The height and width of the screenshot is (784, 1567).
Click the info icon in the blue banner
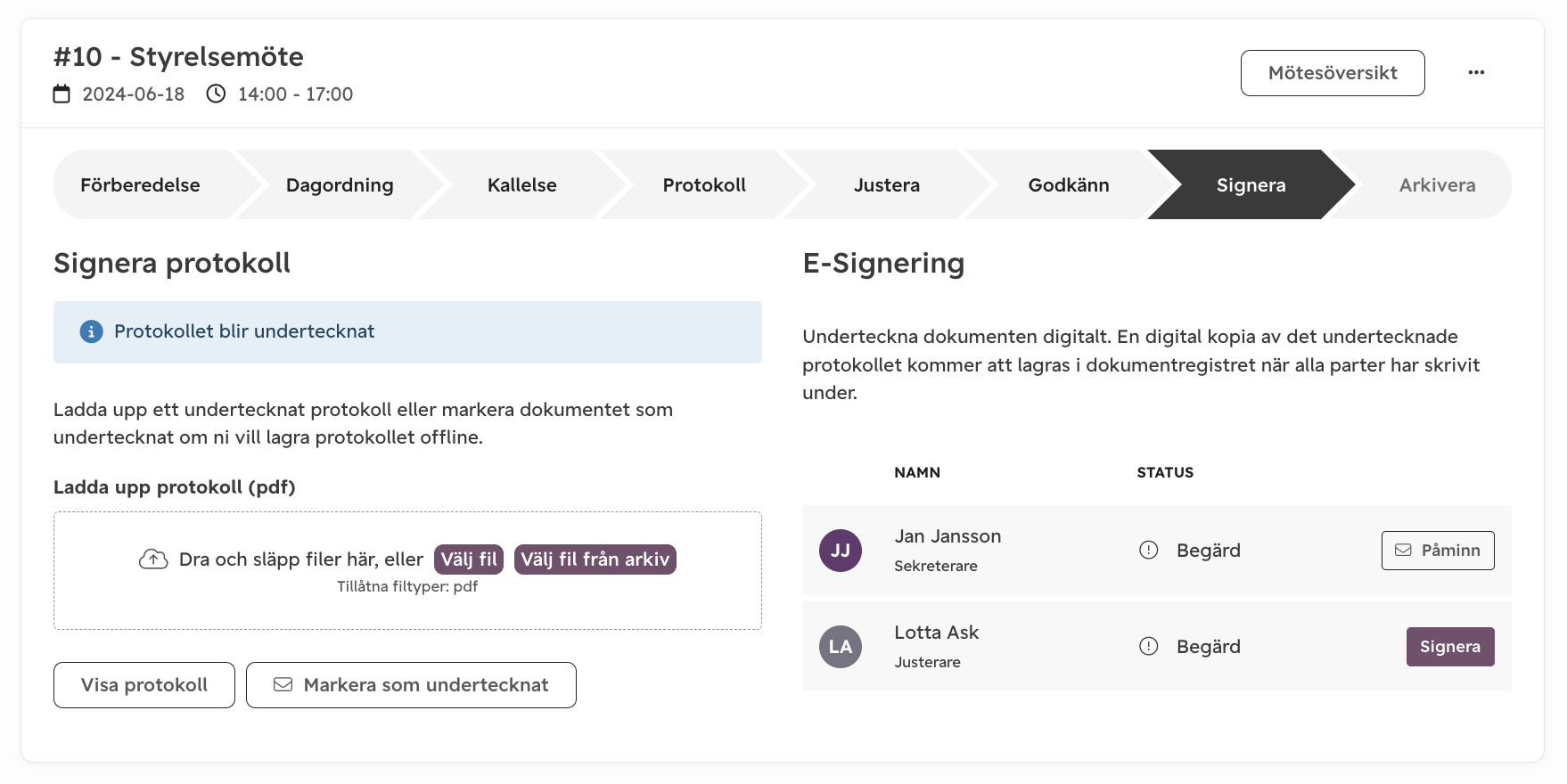tap(91, 331)
